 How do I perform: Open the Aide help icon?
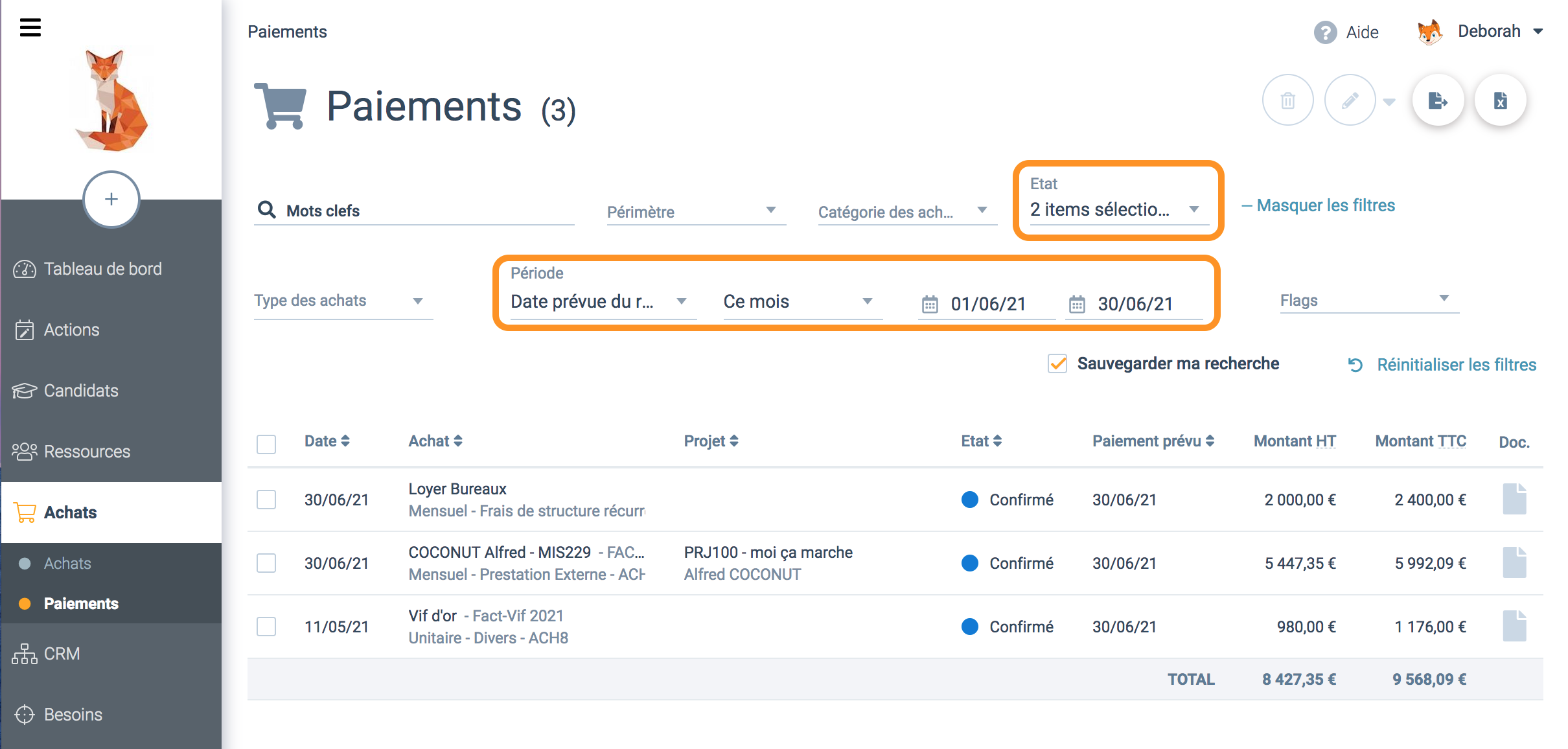1325,32
